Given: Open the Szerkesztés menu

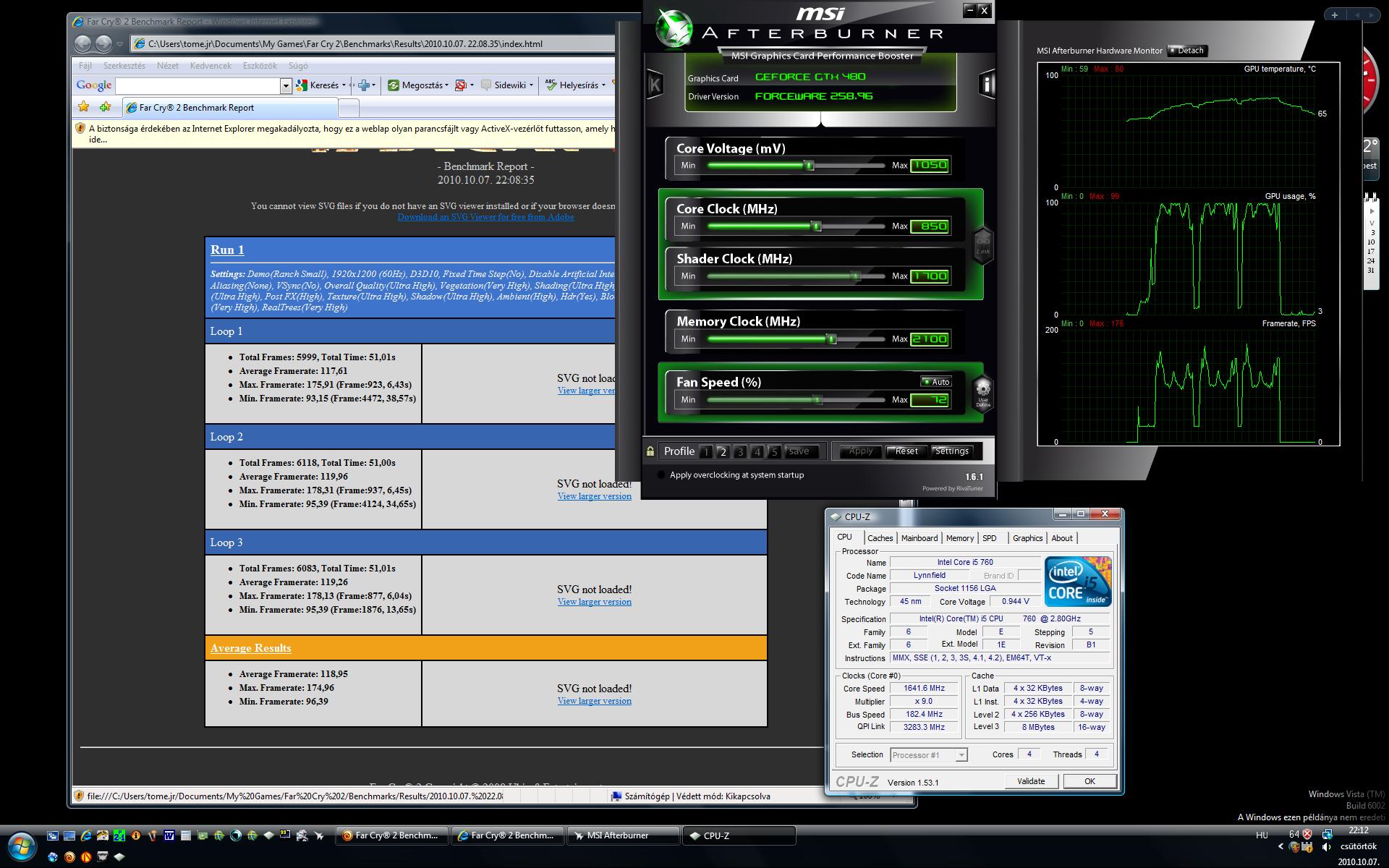Looking at the screenshot, I should tap(124, 65).
